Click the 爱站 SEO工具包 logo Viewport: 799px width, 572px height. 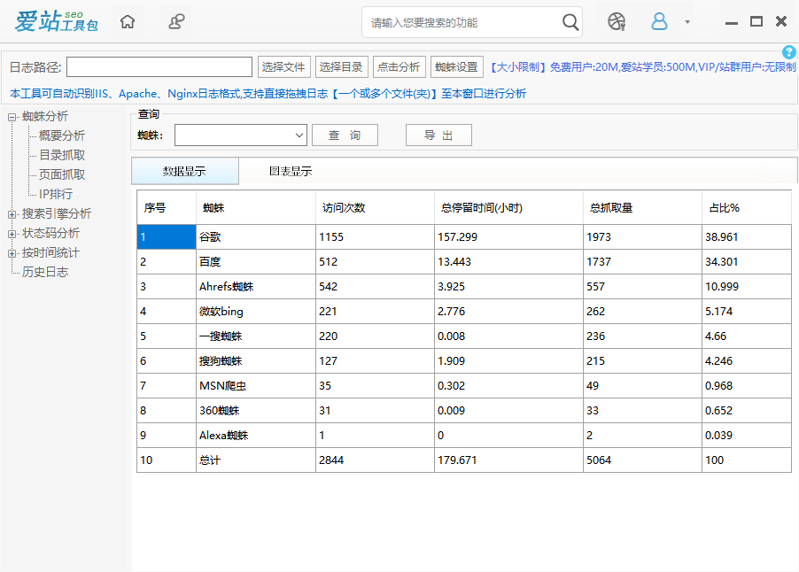(x=57, y=21)
